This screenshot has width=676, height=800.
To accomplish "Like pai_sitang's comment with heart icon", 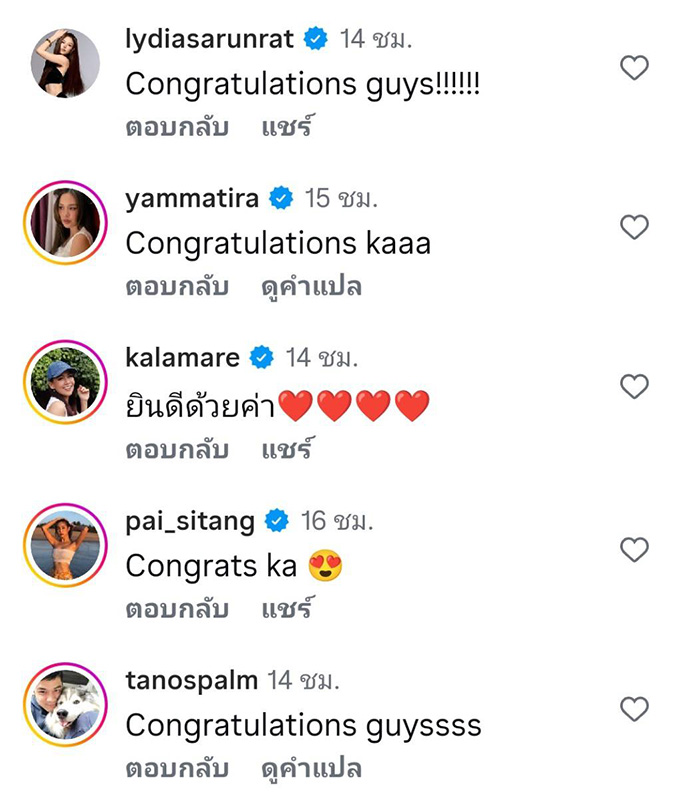I will click(x=634, y=549).
